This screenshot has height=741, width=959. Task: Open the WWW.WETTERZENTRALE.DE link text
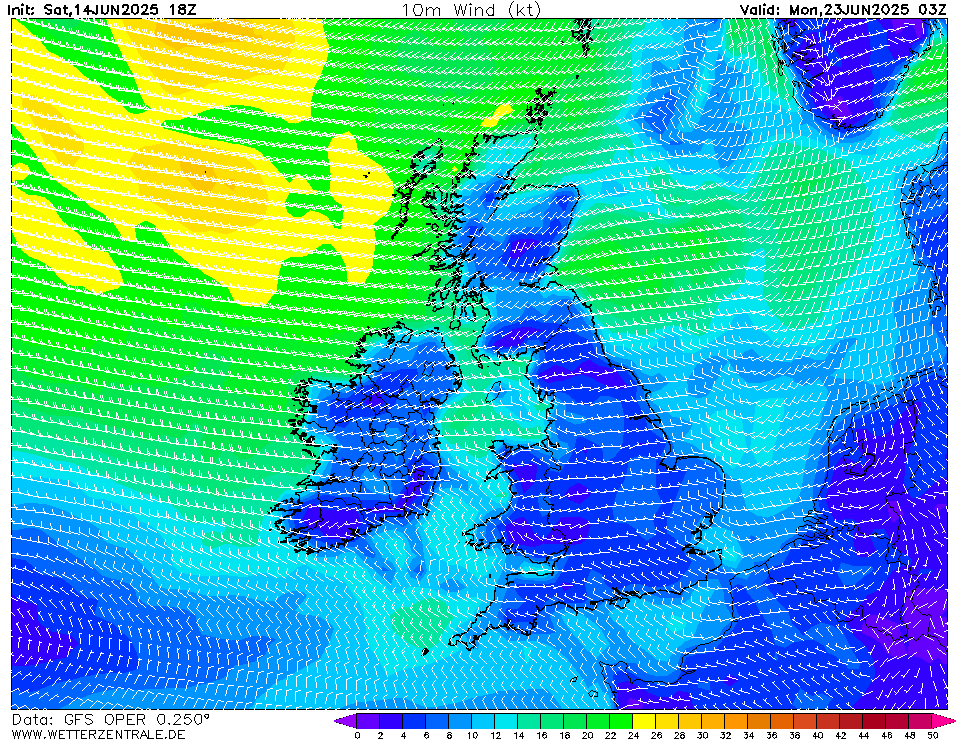pos(98,734)
